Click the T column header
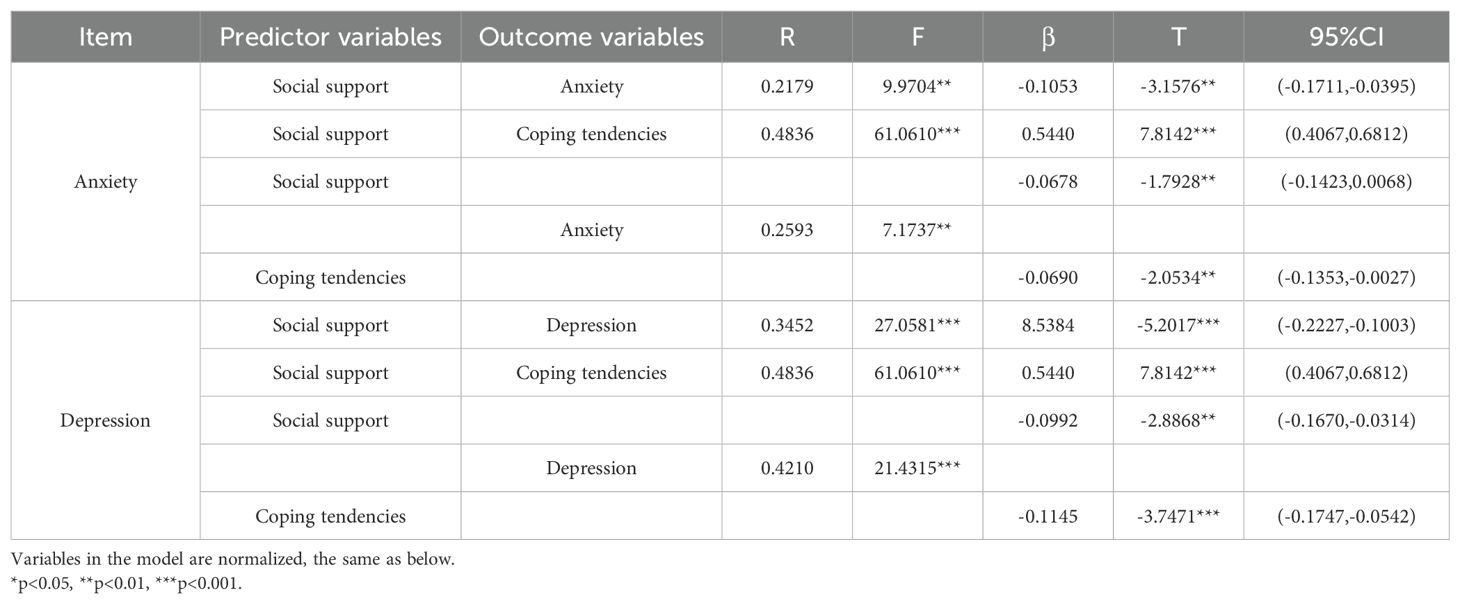Viewport: 1460px width, 604px height. [x=1178, y=37]
